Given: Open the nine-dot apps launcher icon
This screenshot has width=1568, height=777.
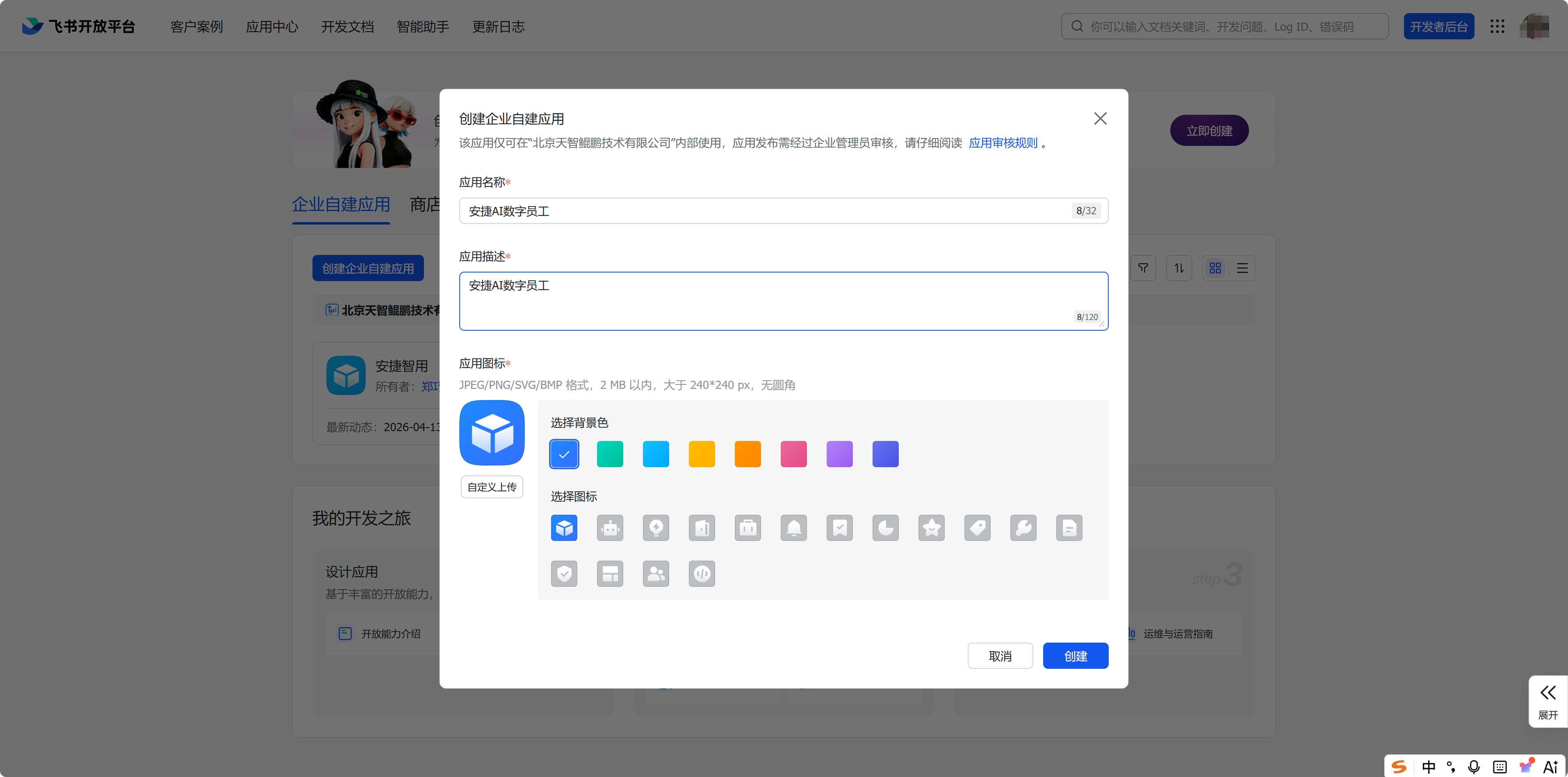Looking at the screenshot, I should (1497, 26).
